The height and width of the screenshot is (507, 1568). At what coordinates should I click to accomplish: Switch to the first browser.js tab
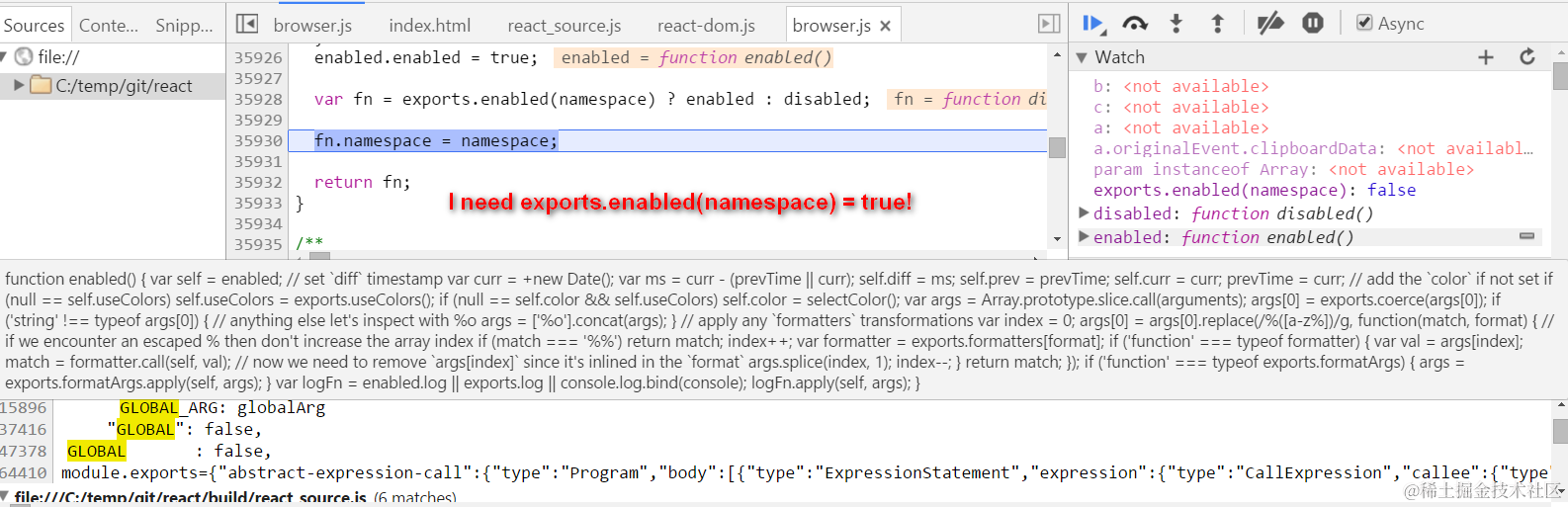pyautogui.click(x=312, y=26)
